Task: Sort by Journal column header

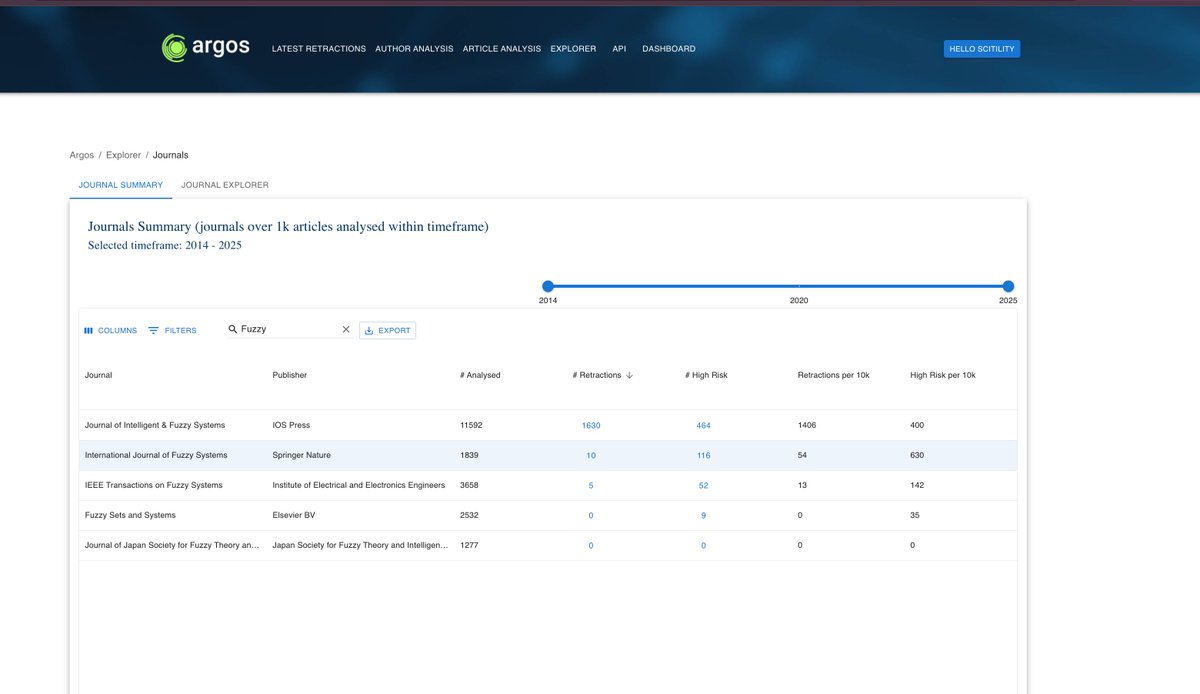Action: point(99,375)
